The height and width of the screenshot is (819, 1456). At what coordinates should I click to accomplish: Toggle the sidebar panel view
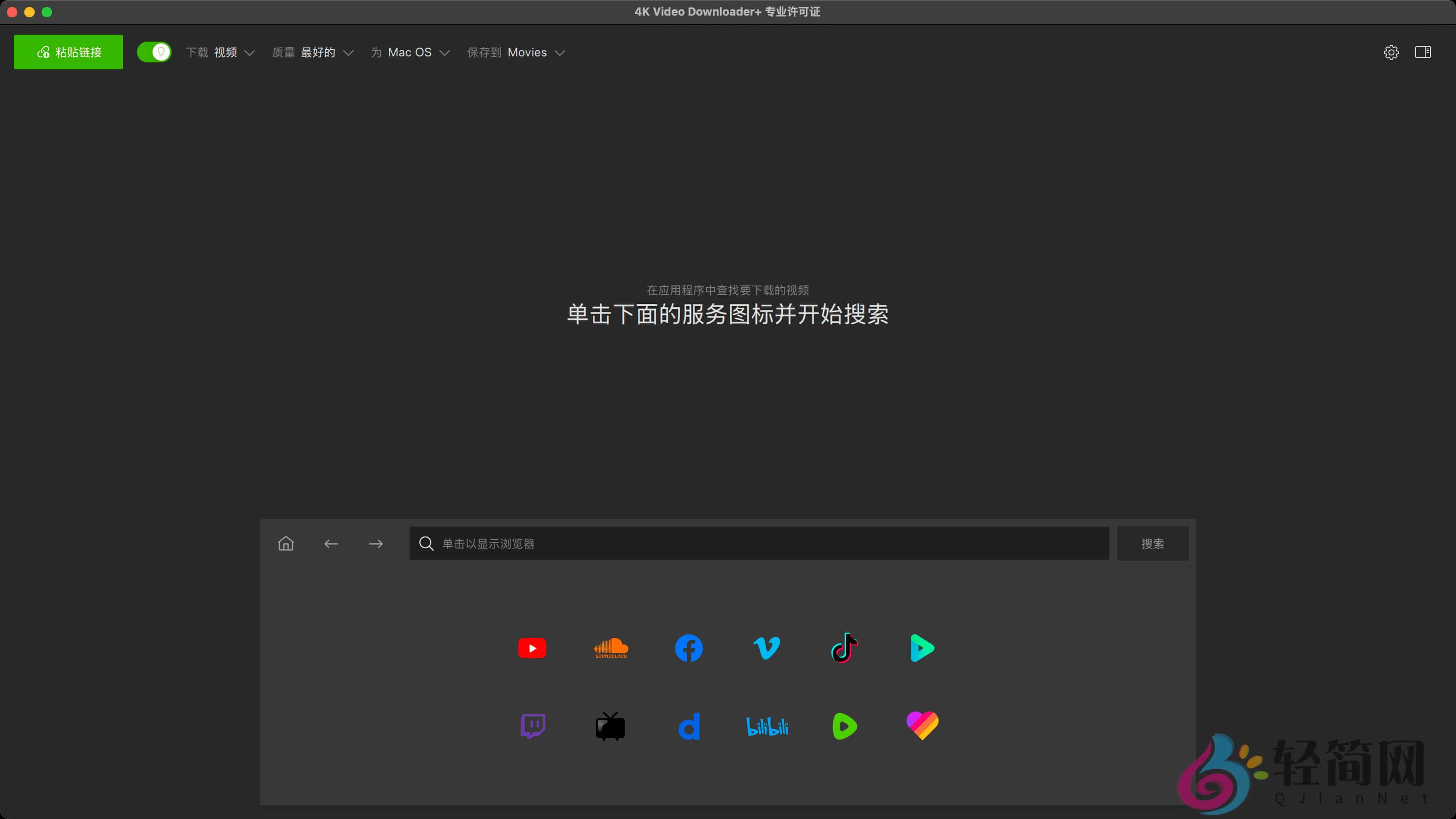(x=1424, y=52)
